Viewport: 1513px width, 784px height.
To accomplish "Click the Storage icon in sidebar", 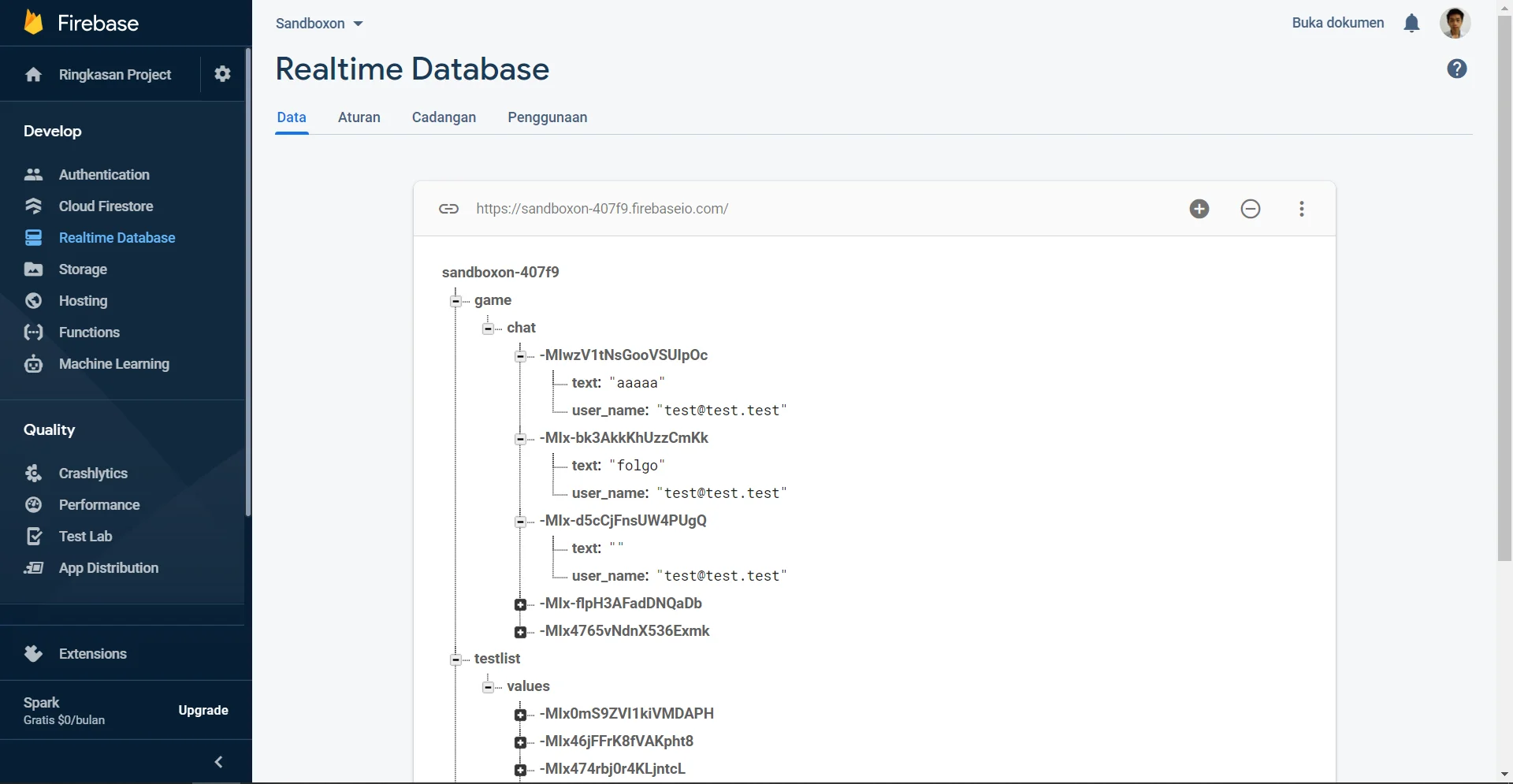I will (33, 269).
